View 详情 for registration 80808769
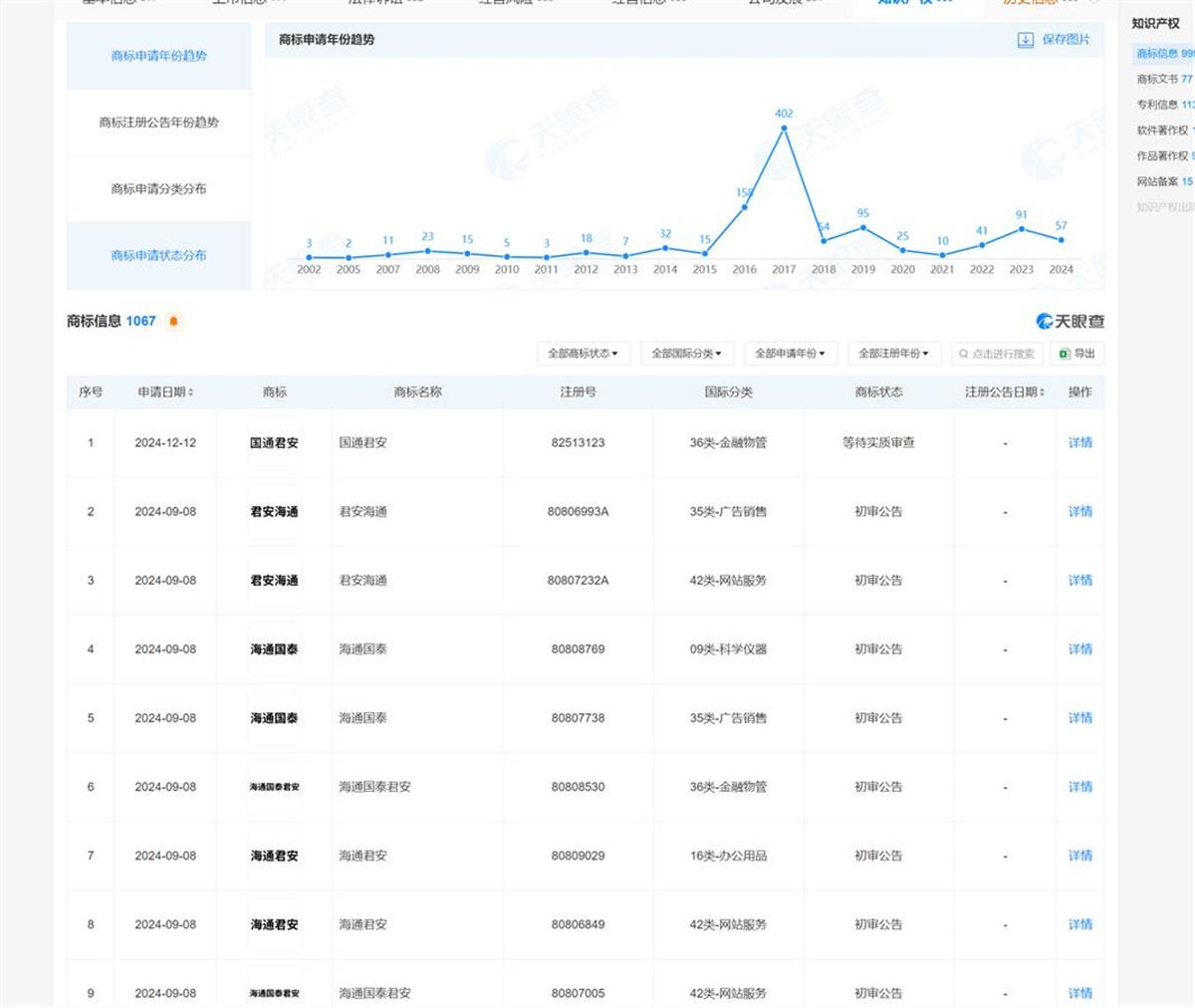1195x1008 pixels. click(x=1079, y=649)
